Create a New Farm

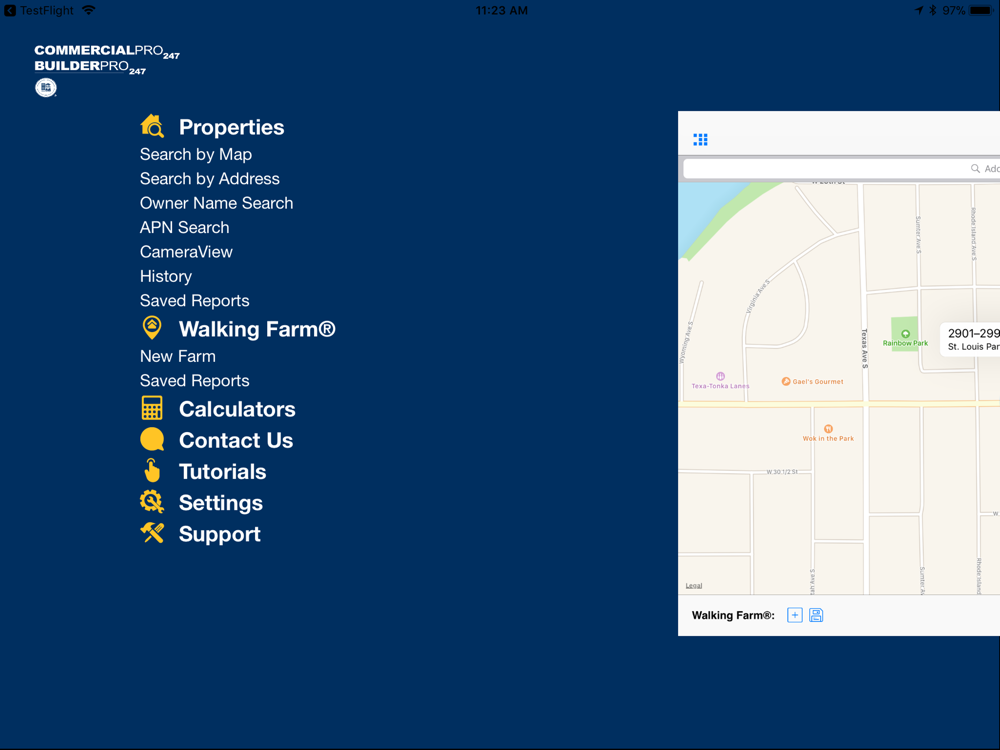(178, 356)
